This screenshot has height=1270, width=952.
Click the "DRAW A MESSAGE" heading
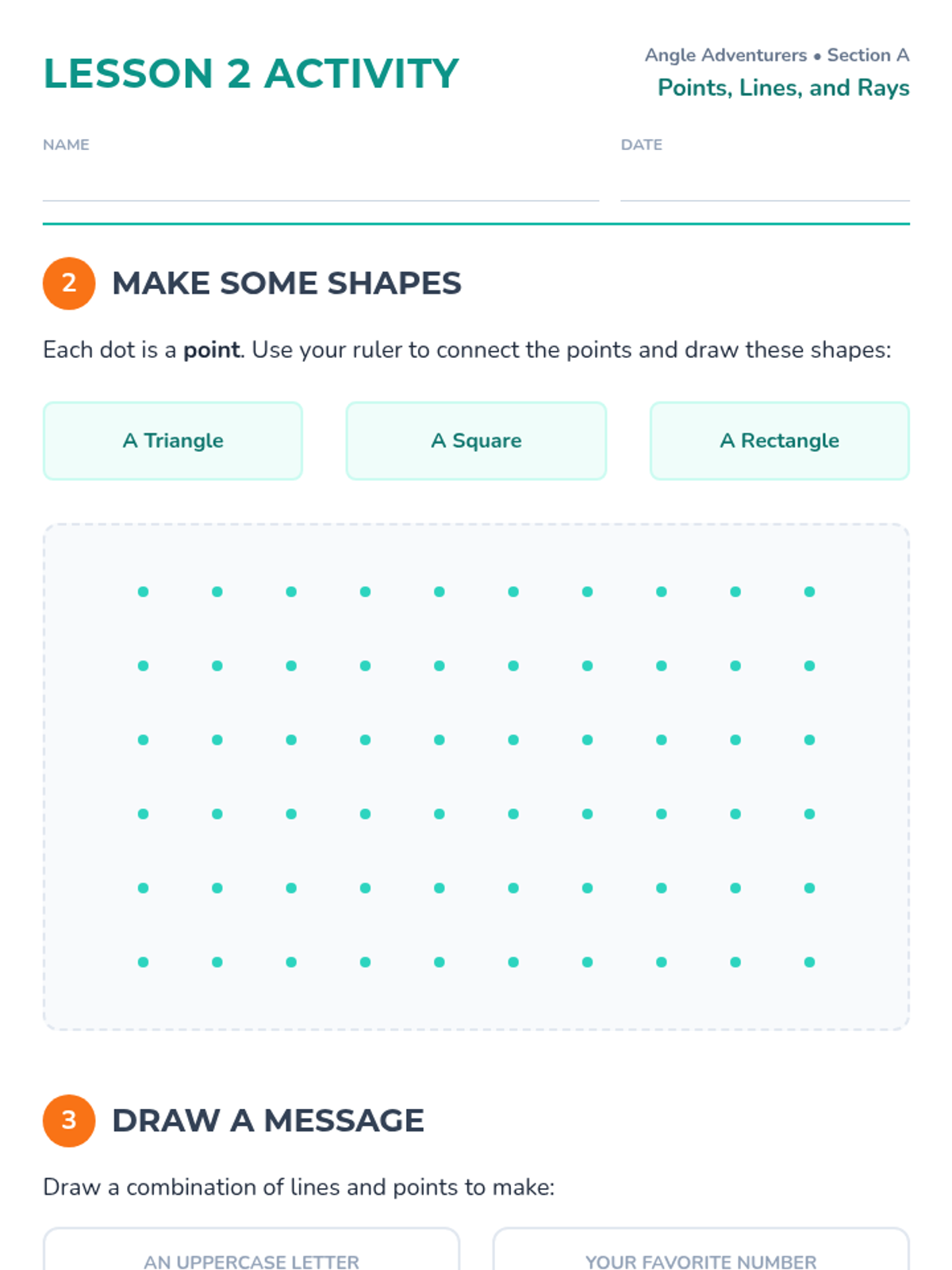click(x=268, y=1121)
